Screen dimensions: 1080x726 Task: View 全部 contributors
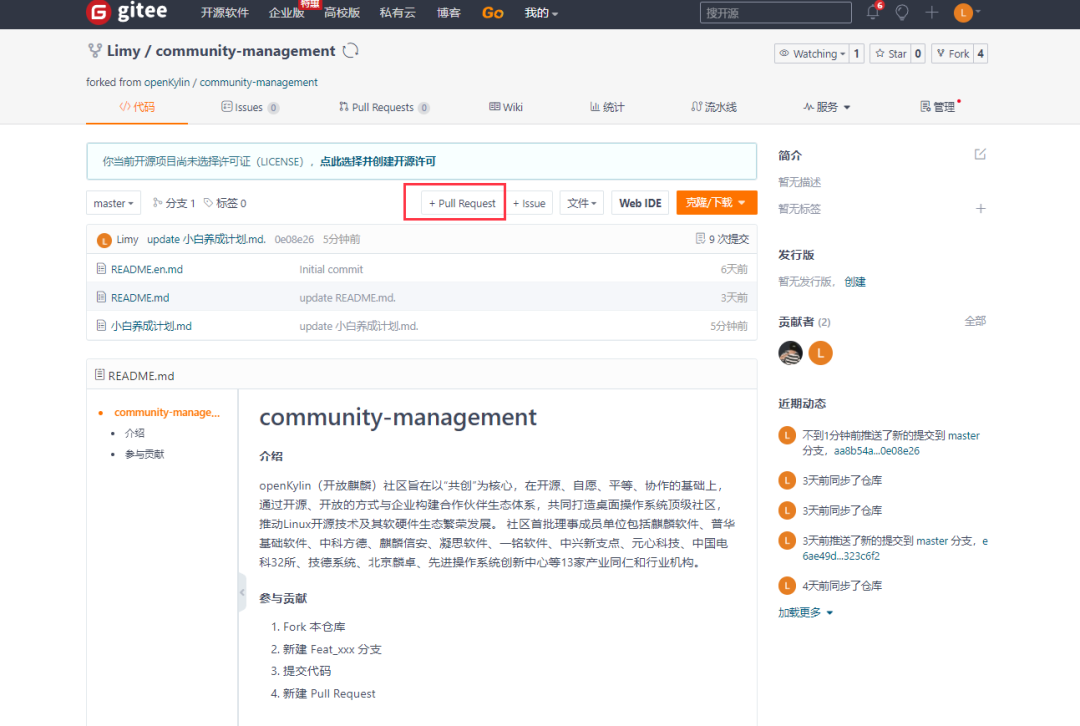pos(975,321)
